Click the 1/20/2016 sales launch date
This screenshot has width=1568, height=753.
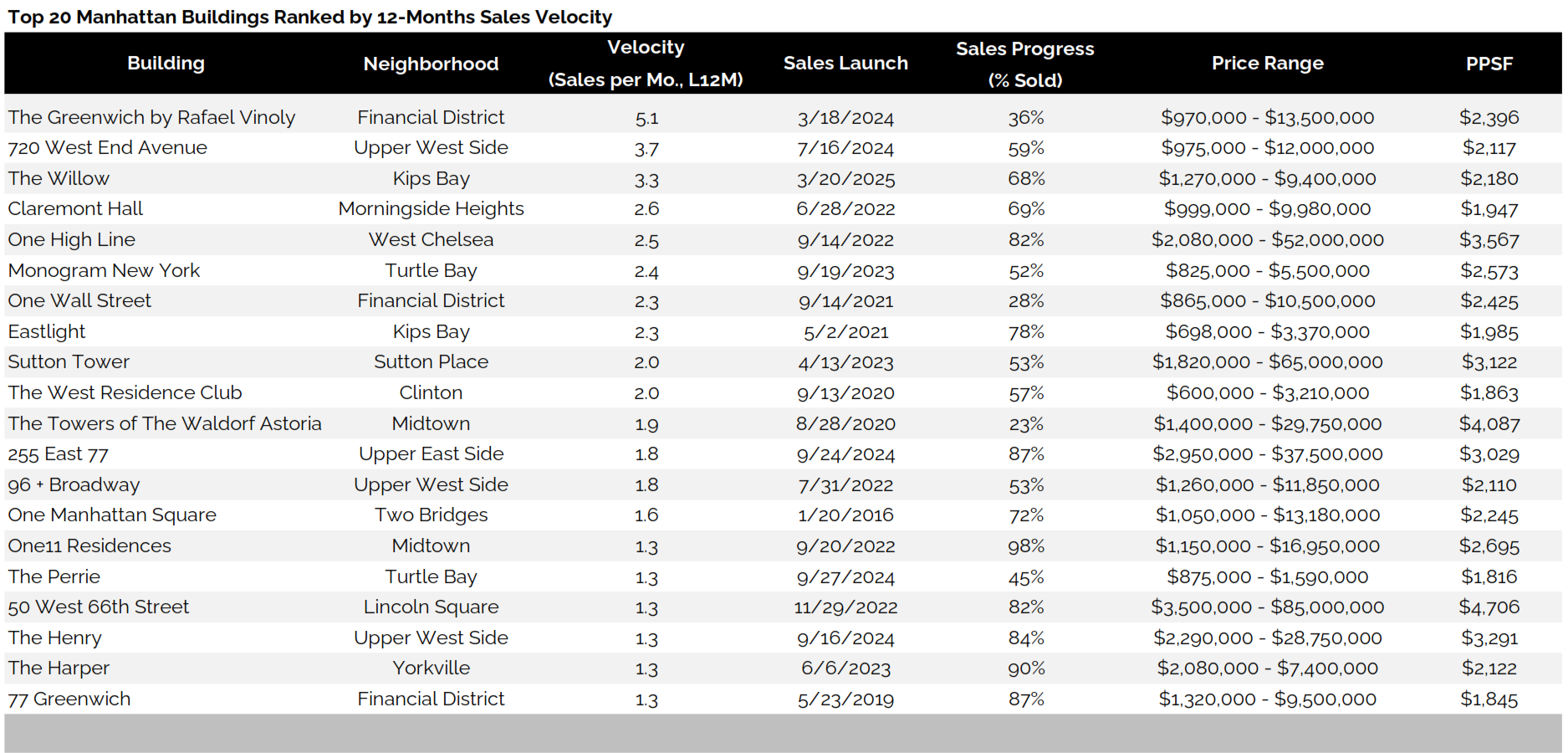[x=845, y=515]
